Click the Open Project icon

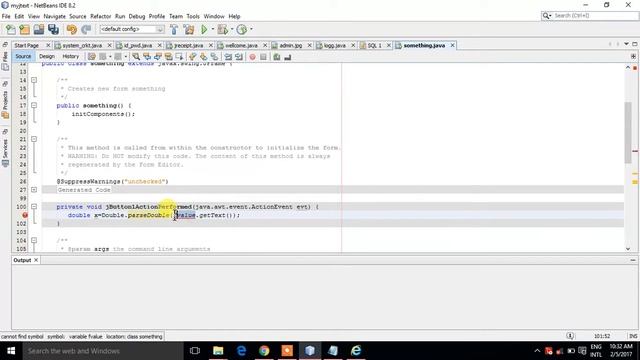pyautogui.click(x=39, y=29)
